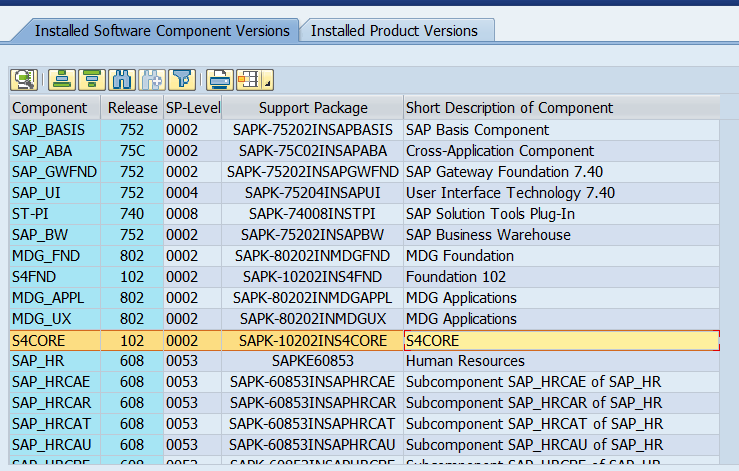Select the Component column header
Image resolution: width=739 pixels, height=471 pixels.
tap(55, 108)
